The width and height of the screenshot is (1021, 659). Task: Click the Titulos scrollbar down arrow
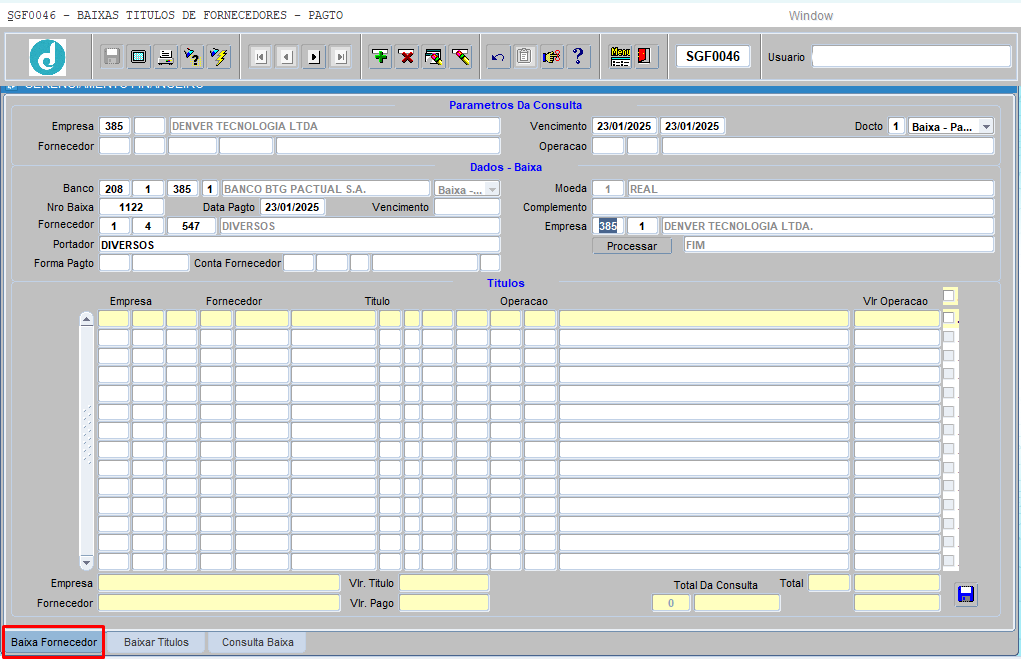[x=86, y=561]
